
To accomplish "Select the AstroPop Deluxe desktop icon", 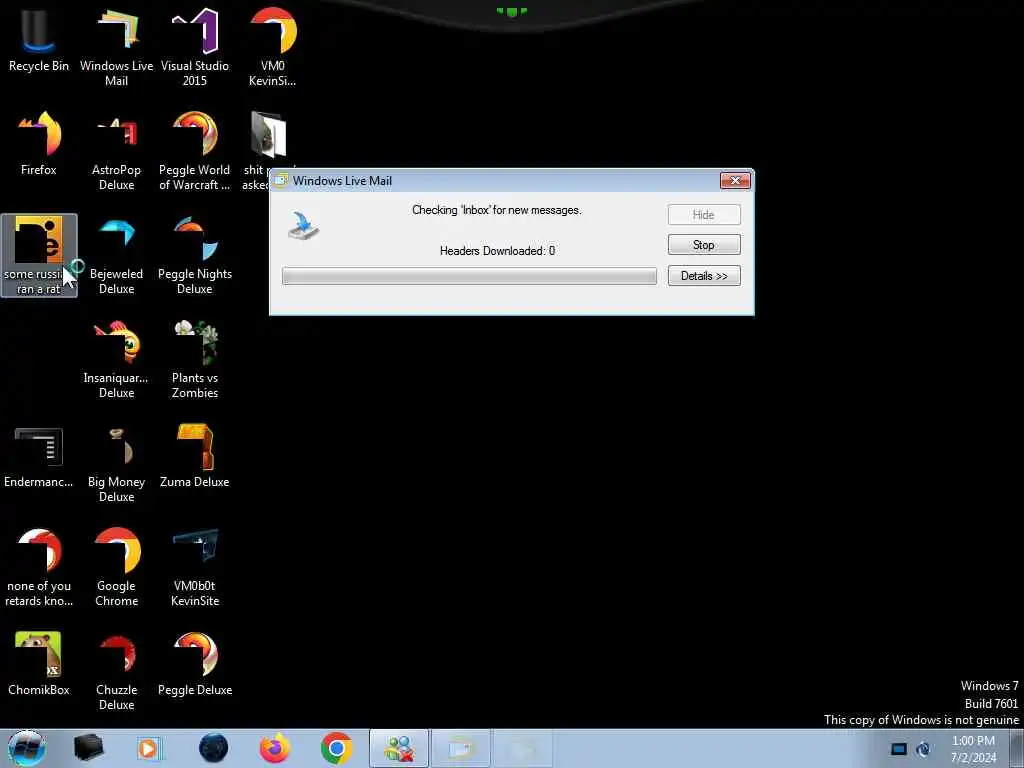I will tap(116, 152).
